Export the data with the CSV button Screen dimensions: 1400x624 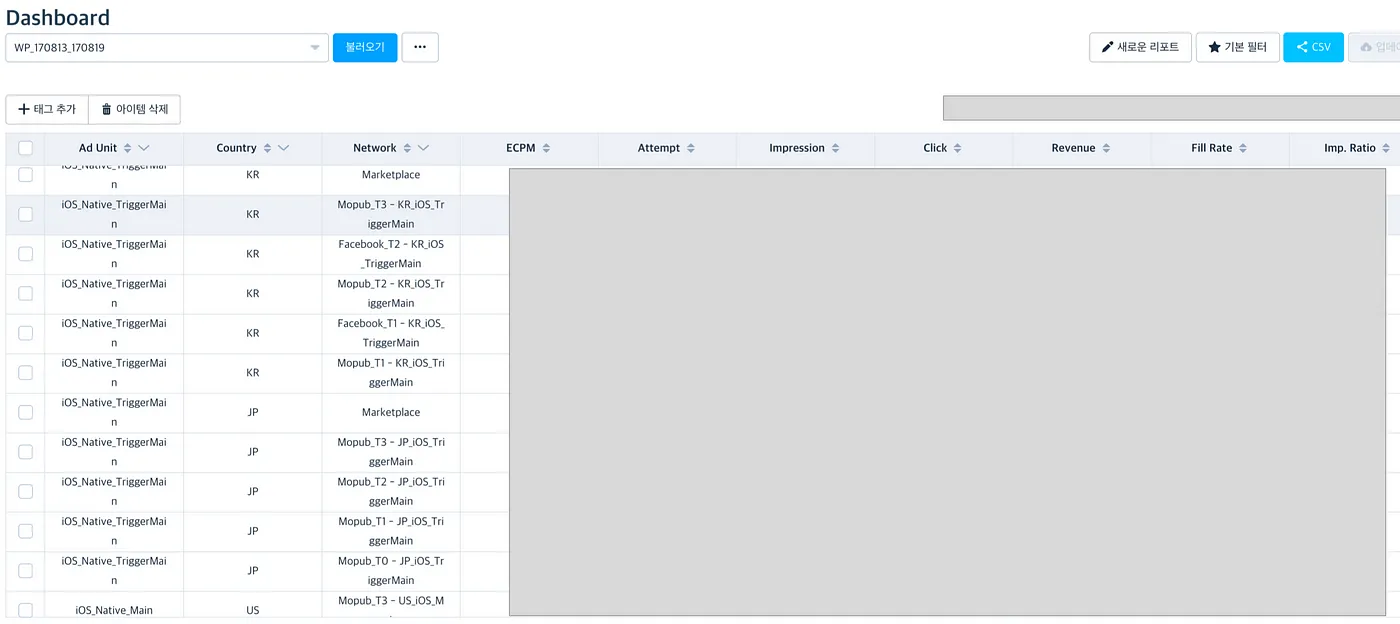click(x=1313, y=47)
